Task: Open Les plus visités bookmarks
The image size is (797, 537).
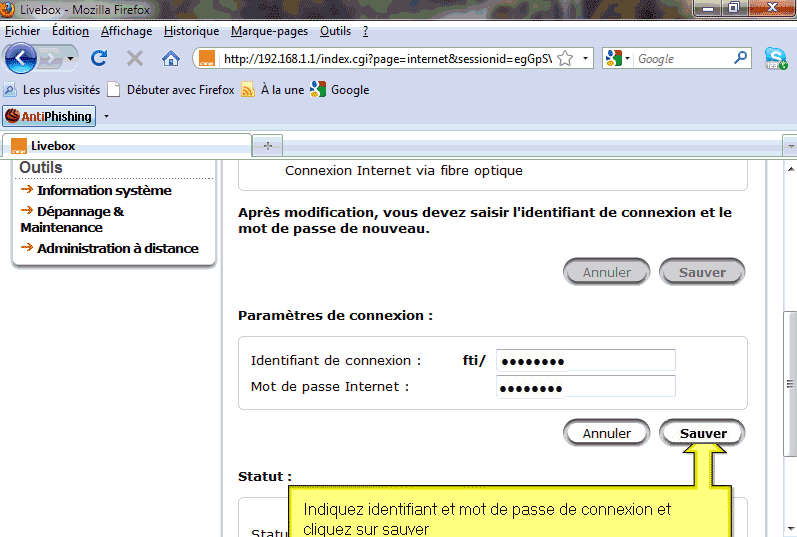Action: point(52,90)
